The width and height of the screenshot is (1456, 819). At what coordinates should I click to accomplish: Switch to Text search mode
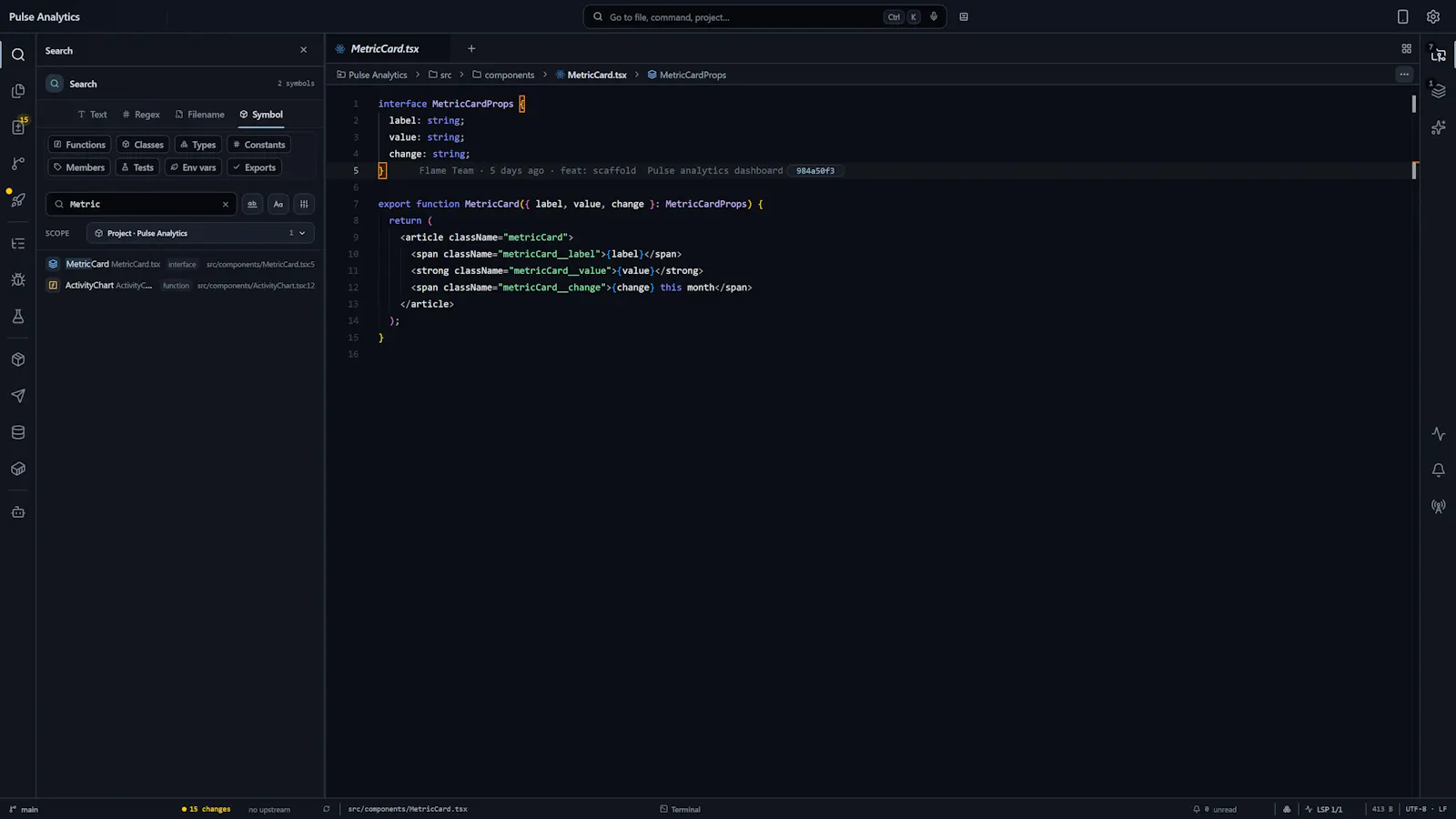[92, 115]
